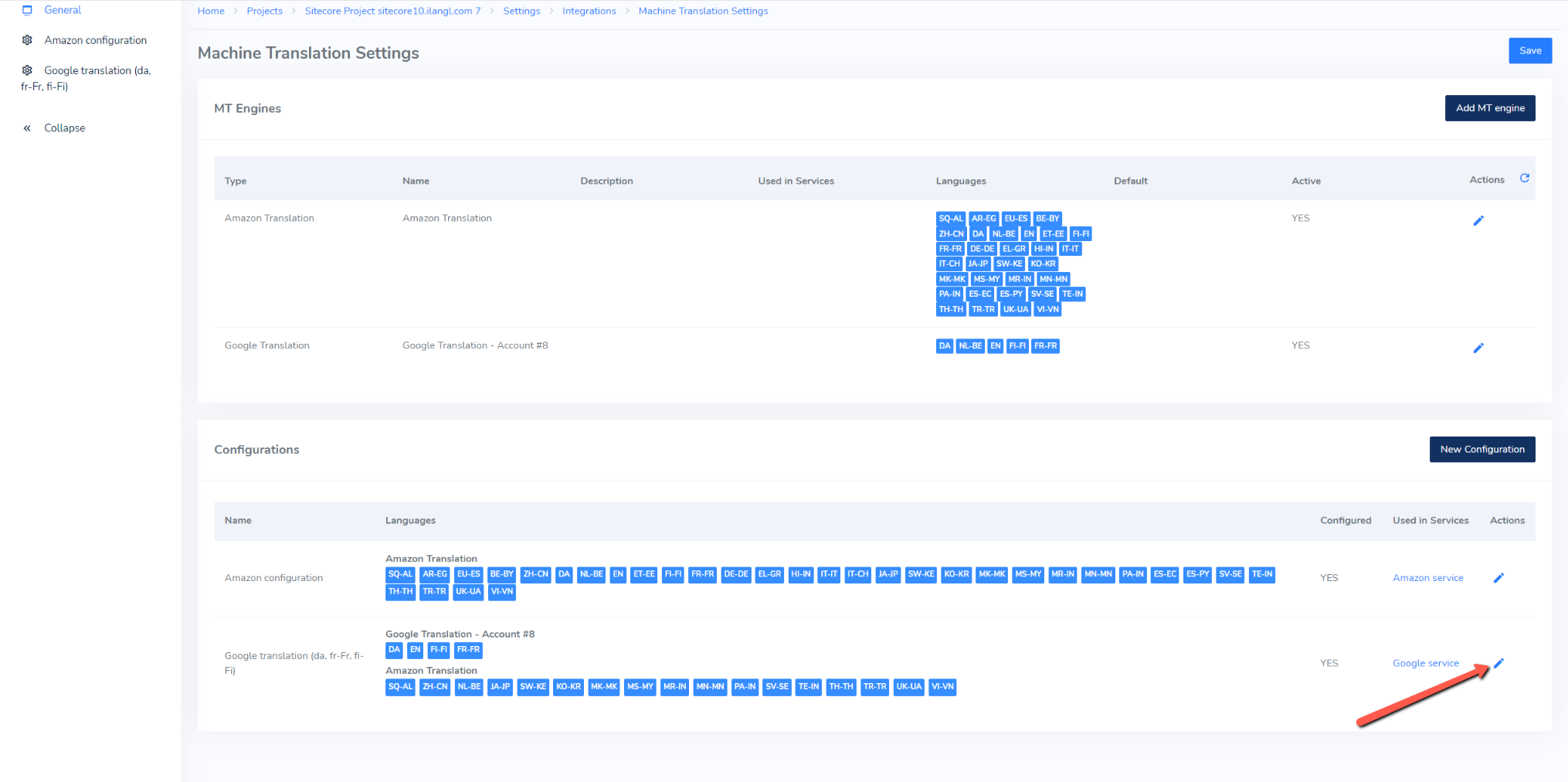Select VI-VN tag in Amazon engine languages
The image size is (1568, 782).
[1048, 309]
